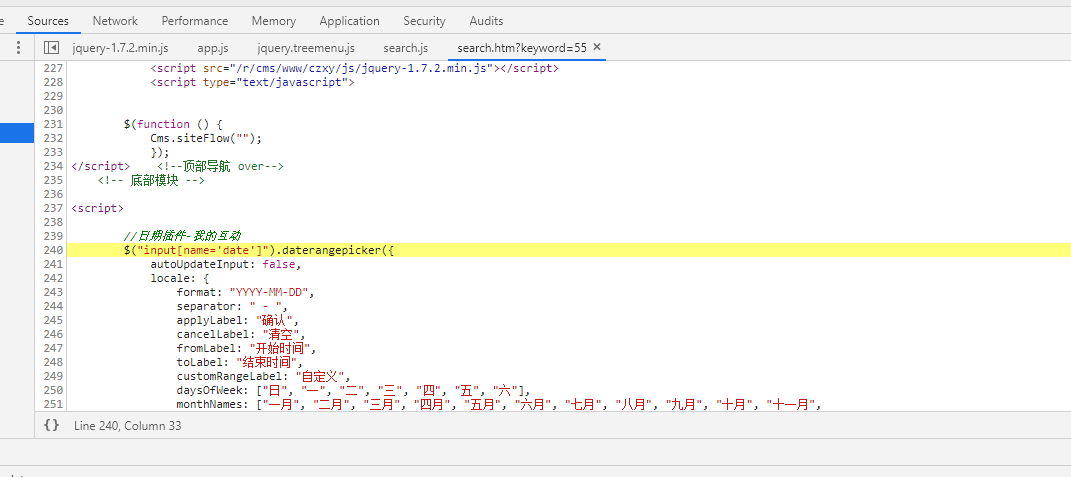
Task: Toggle the file navigator sidebar icon
Action: pyautogui.click(x=51, y=47)
